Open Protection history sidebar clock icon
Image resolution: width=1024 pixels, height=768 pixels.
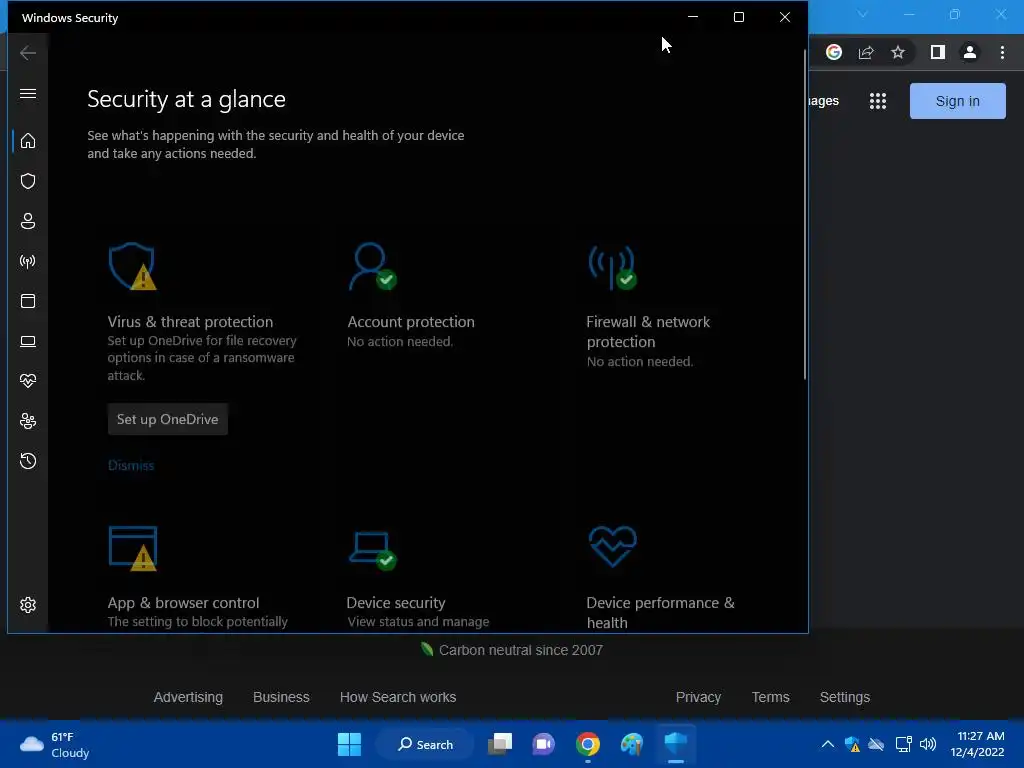[x=28, y=461]
